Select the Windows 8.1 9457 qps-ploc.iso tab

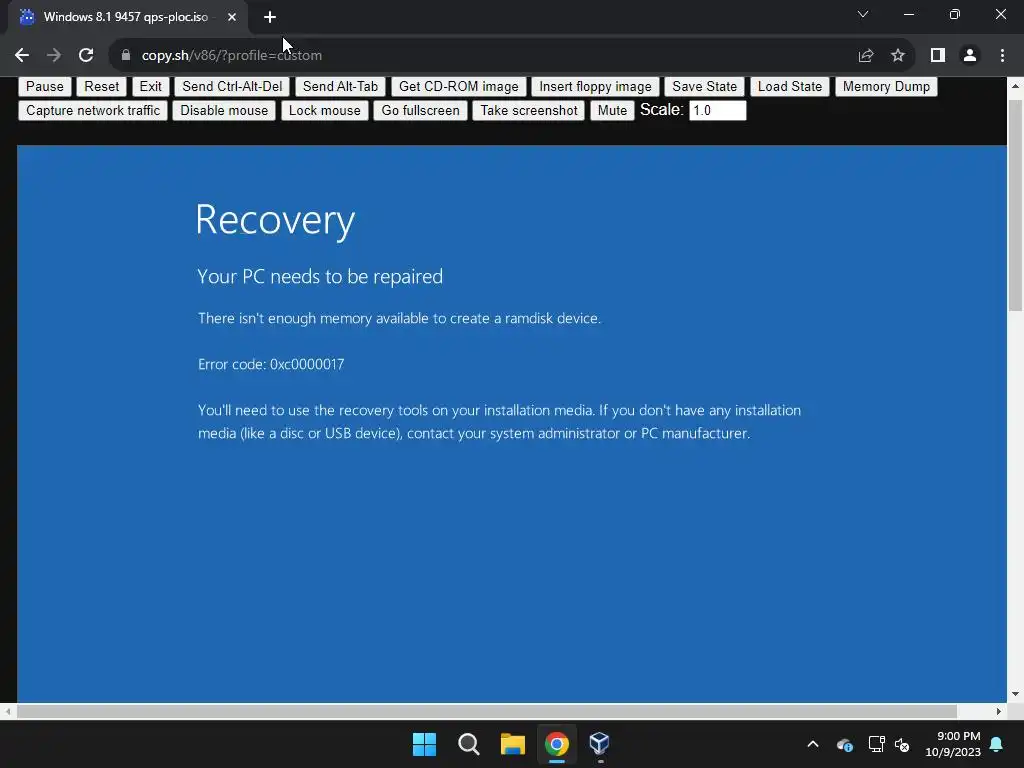click(x=128, y=17)
